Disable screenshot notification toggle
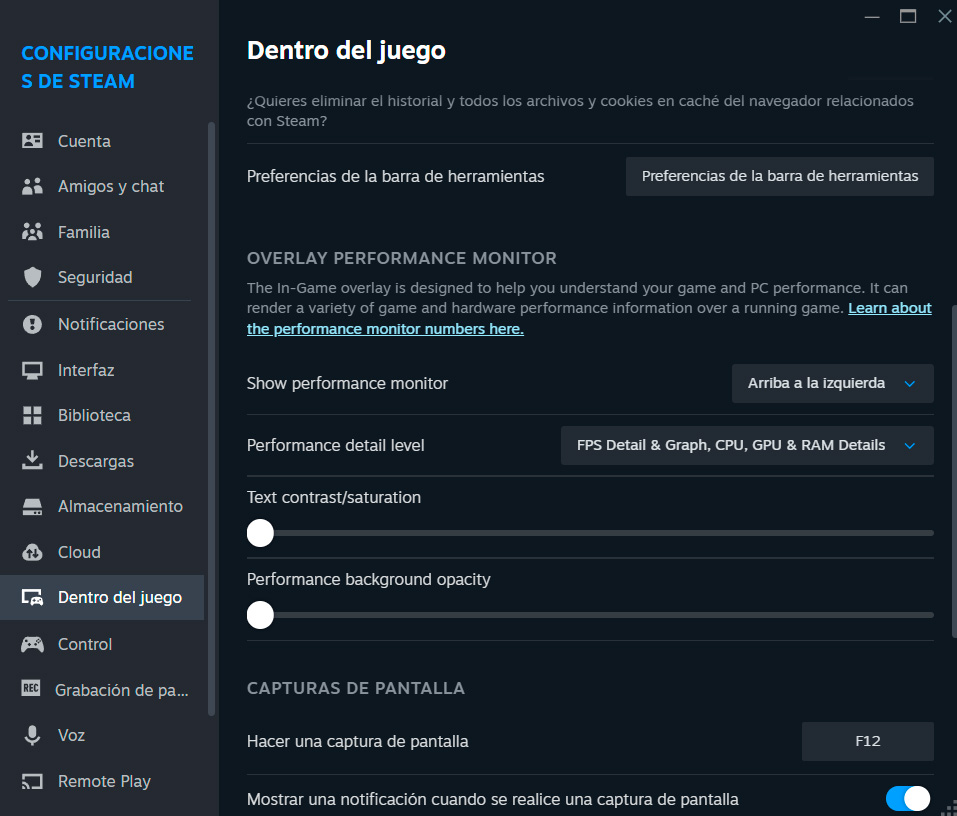 (908, 798)
